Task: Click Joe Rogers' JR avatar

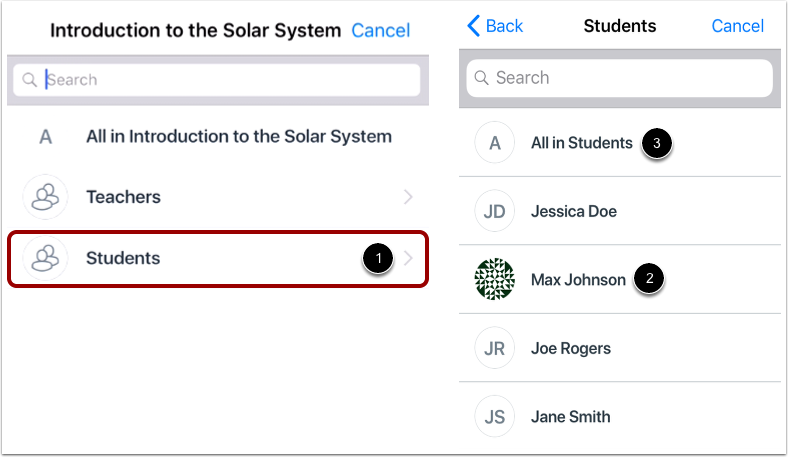Action: [494, 348]
